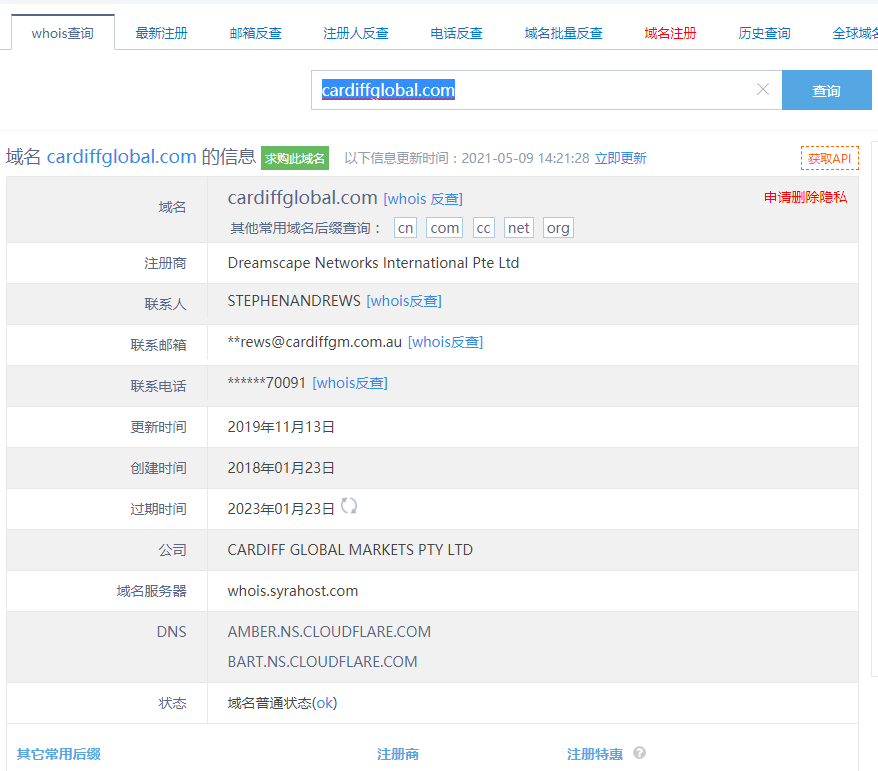This screenshot has height=771, width=878.
Task: Switch to the 历史查询 tab
Action: pos(764,33)
